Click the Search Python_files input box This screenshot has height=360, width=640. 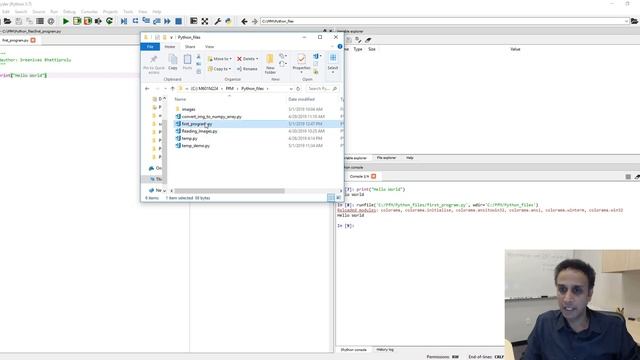pyautogui.click(x=322, y=89)
